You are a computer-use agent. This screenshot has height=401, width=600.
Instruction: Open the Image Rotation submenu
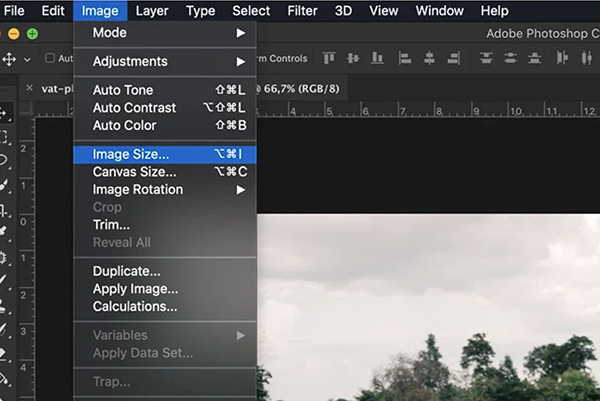165,189
